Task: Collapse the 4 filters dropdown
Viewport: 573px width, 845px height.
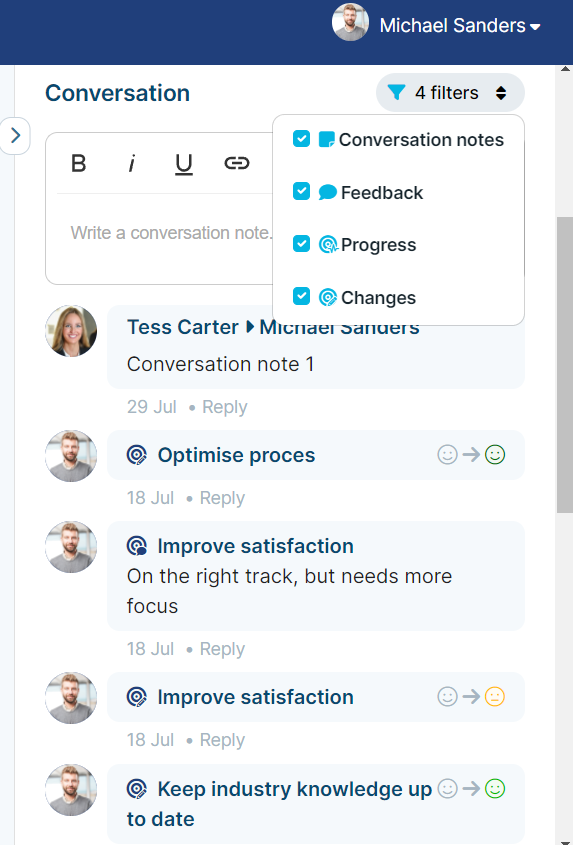Action: (450, 93)
